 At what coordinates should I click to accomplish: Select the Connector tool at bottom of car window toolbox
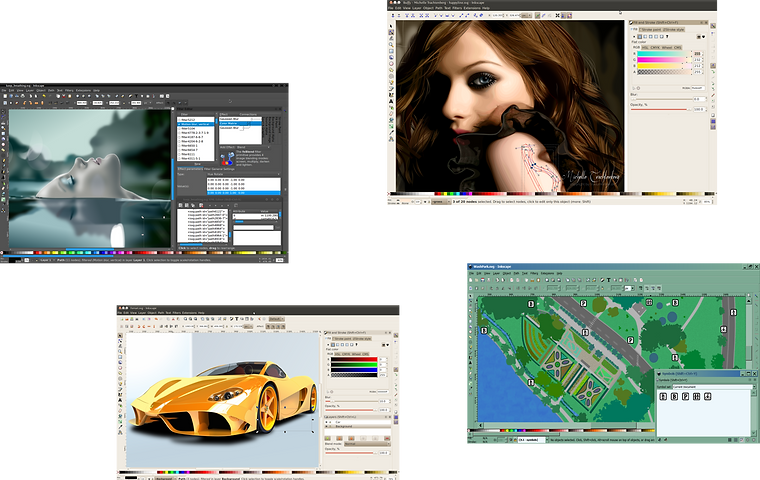(x=120, y=432)
